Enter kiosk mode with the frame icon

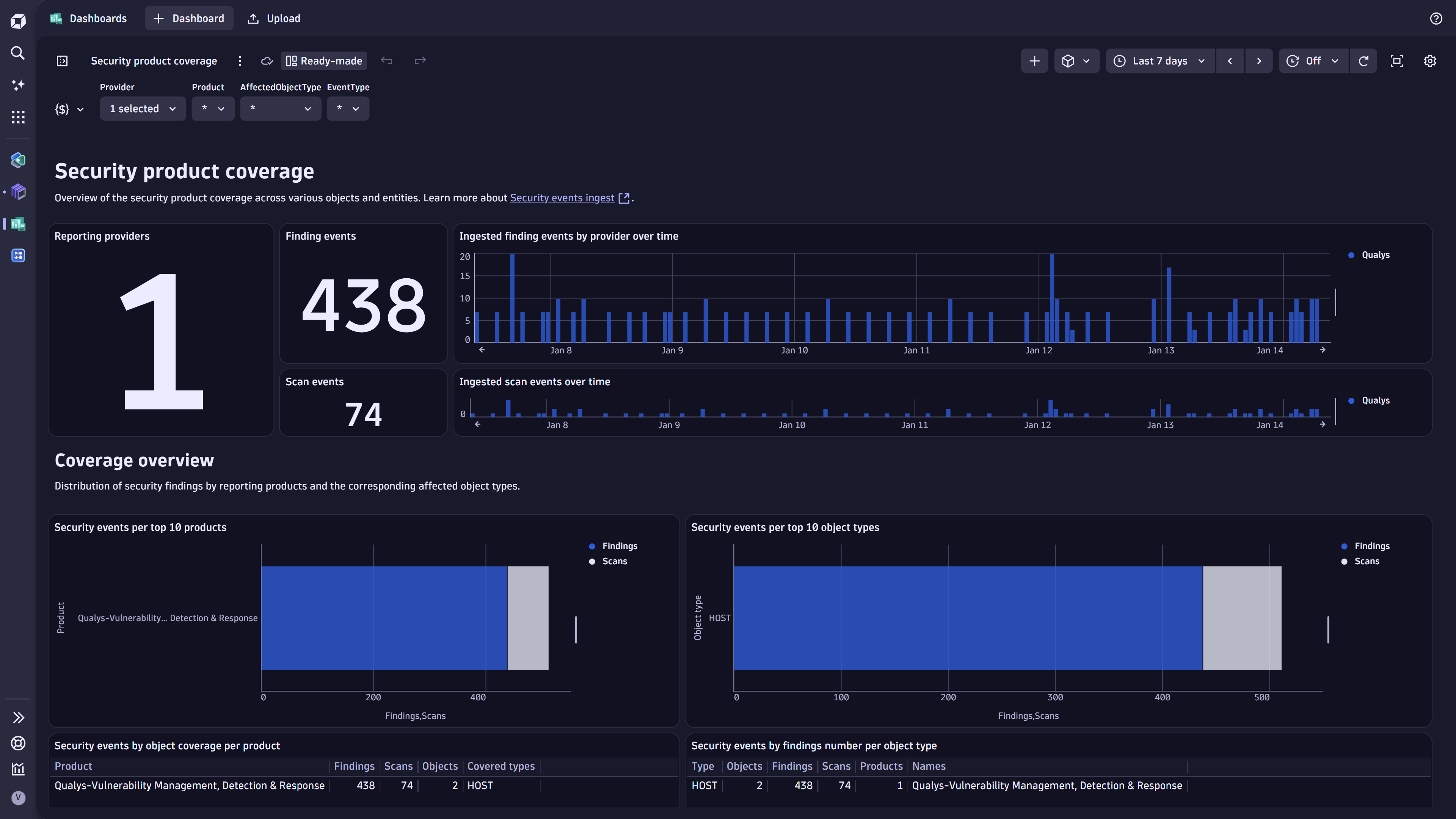pyautogui.click(x=1396, y=61)
